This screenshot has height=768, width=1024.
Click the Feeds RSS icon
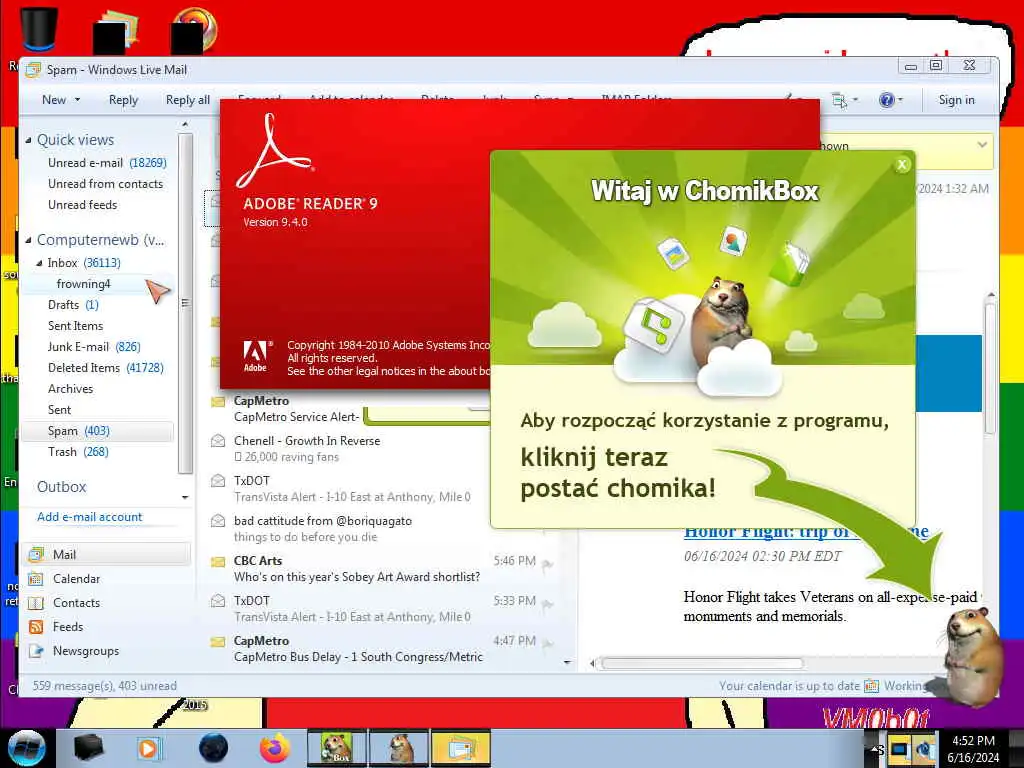coord(36,627)
